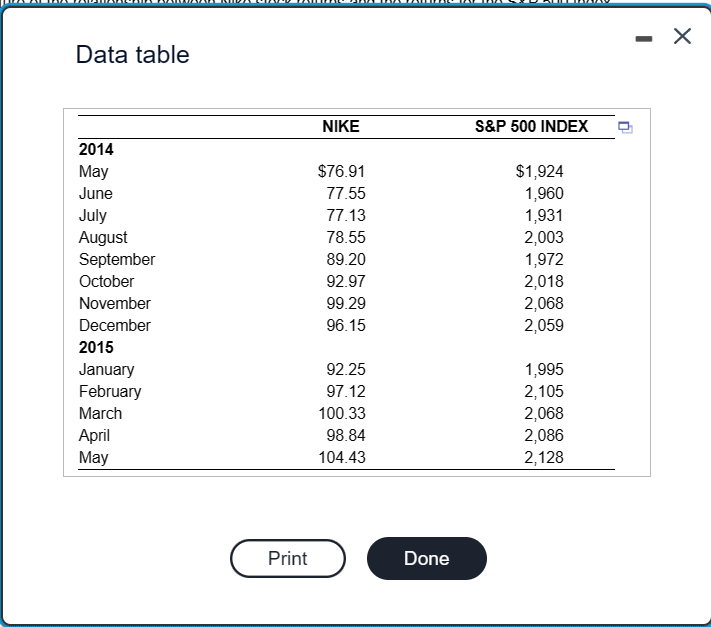Click the Nike price 104.43
This screenshot has height=627, width=711.
(x=342, y=457)
